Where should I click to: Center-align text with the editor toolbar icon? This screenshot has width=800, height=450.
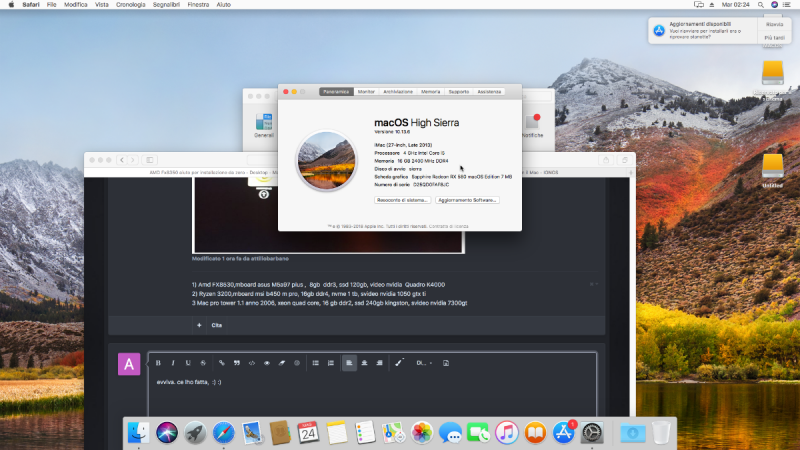365,362
